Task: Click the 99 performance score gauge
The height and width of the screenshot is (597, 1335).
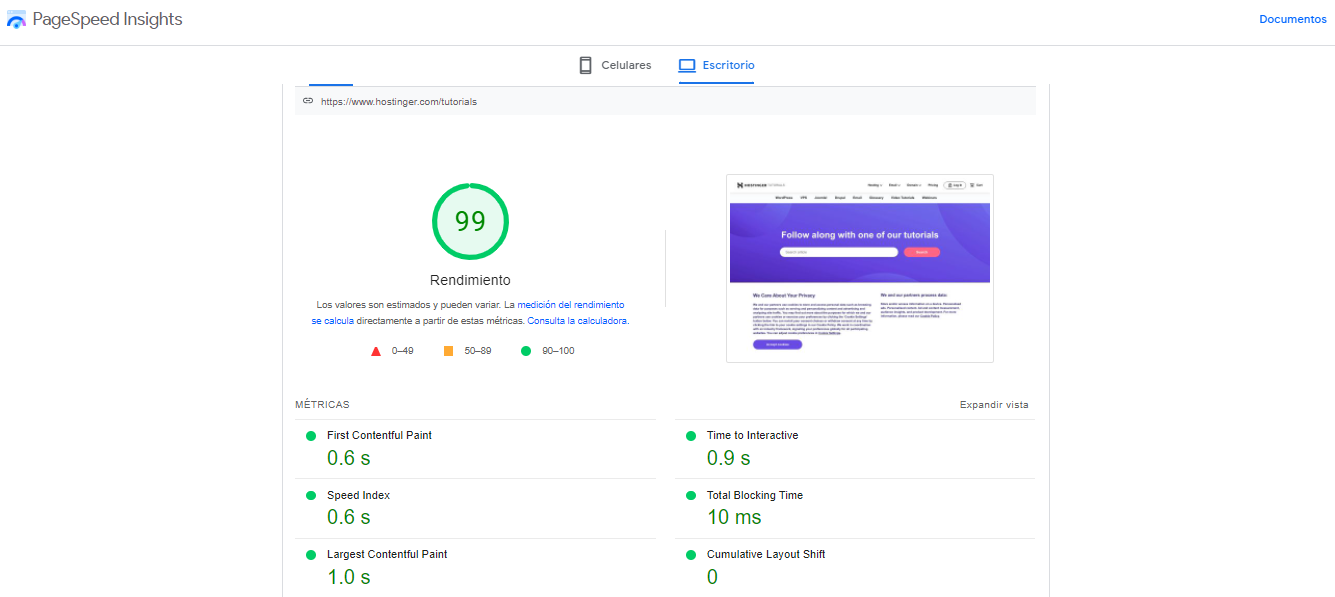Action: coord(470,221)
